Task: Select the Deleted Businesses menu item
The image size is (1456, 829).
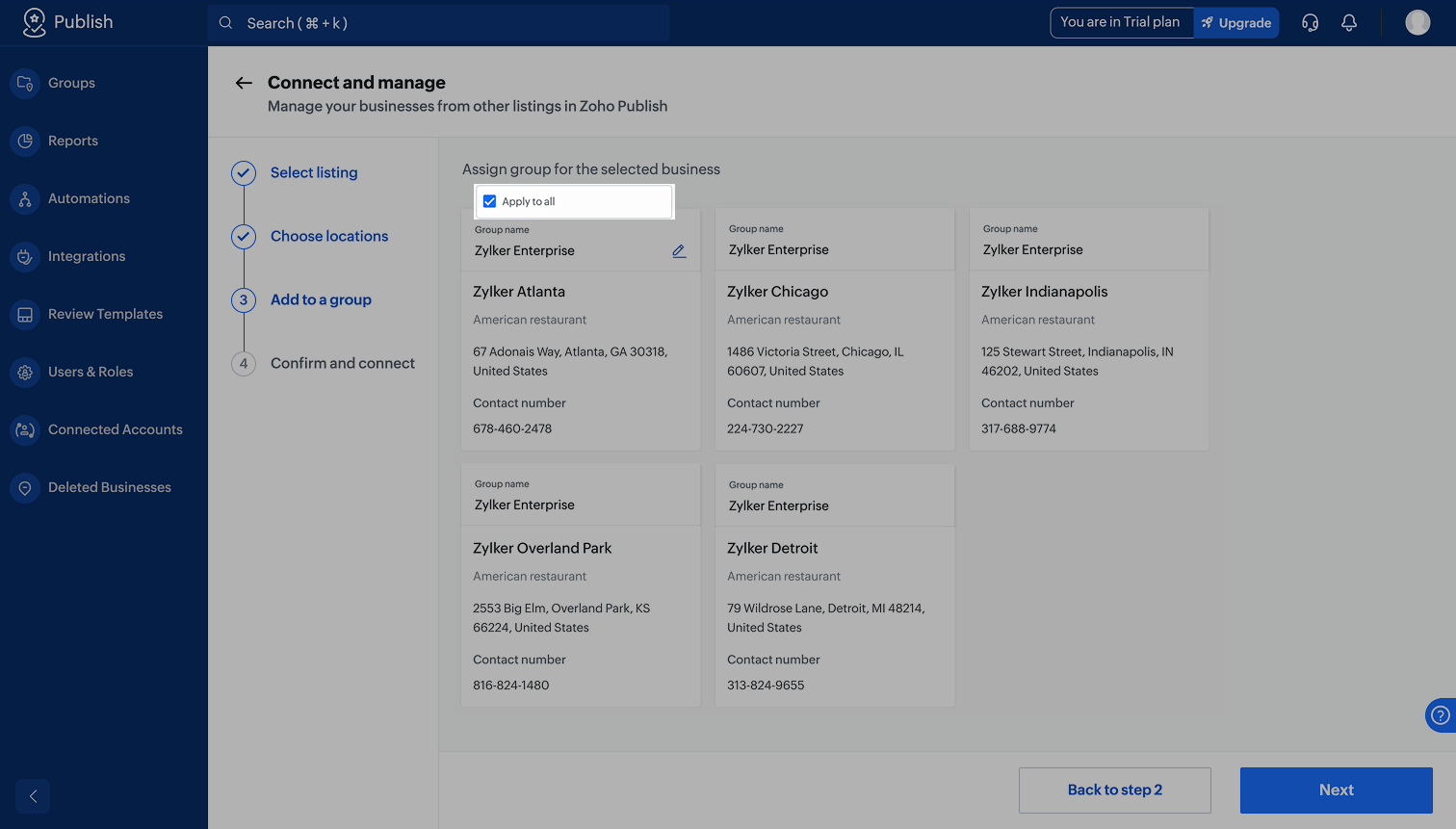Action: [109, 488]
